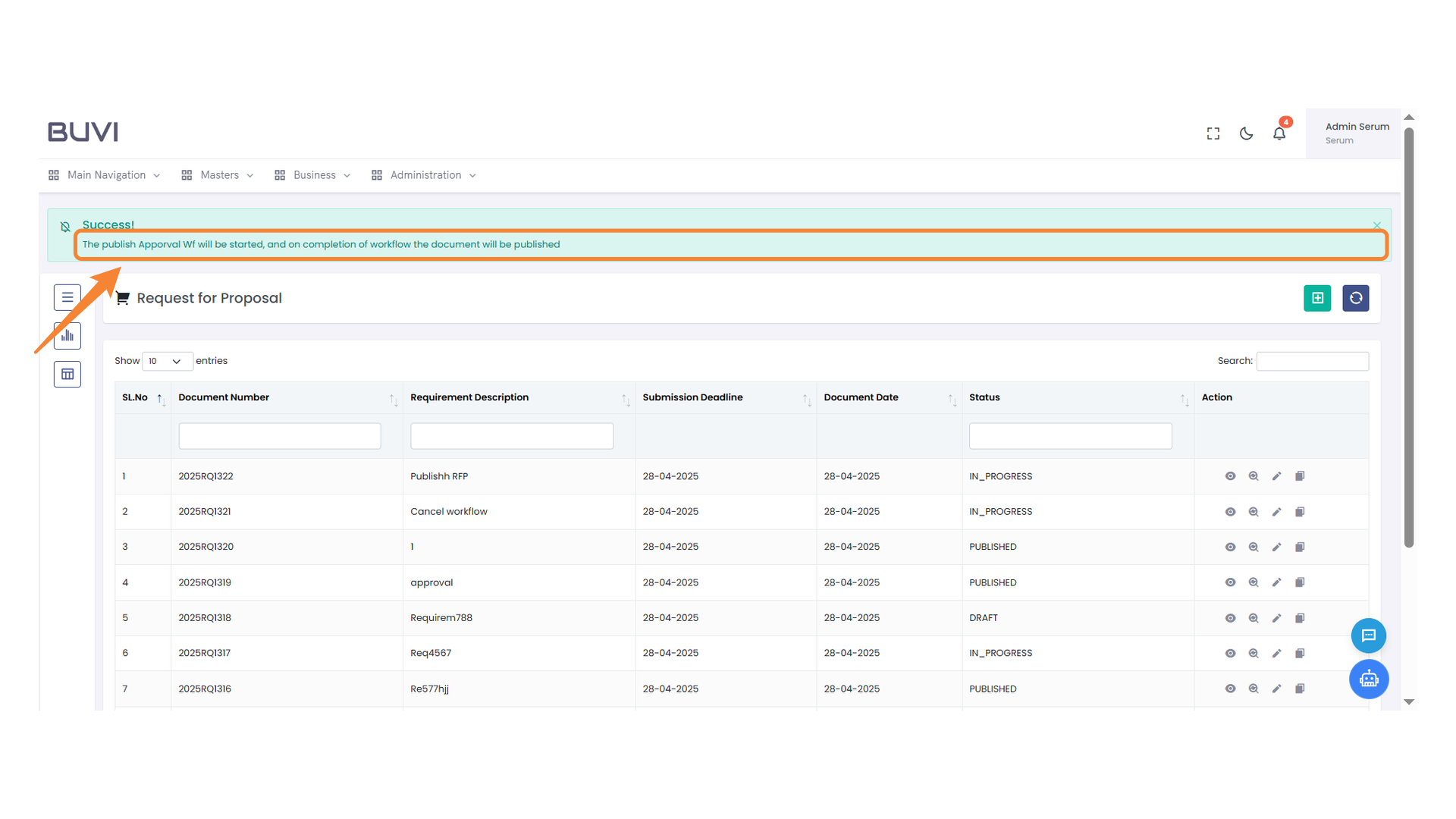Screen dimensions: 1456x819
Task: Open the chatbot assistant floating icon
Action: click(x=1369, y=679)
